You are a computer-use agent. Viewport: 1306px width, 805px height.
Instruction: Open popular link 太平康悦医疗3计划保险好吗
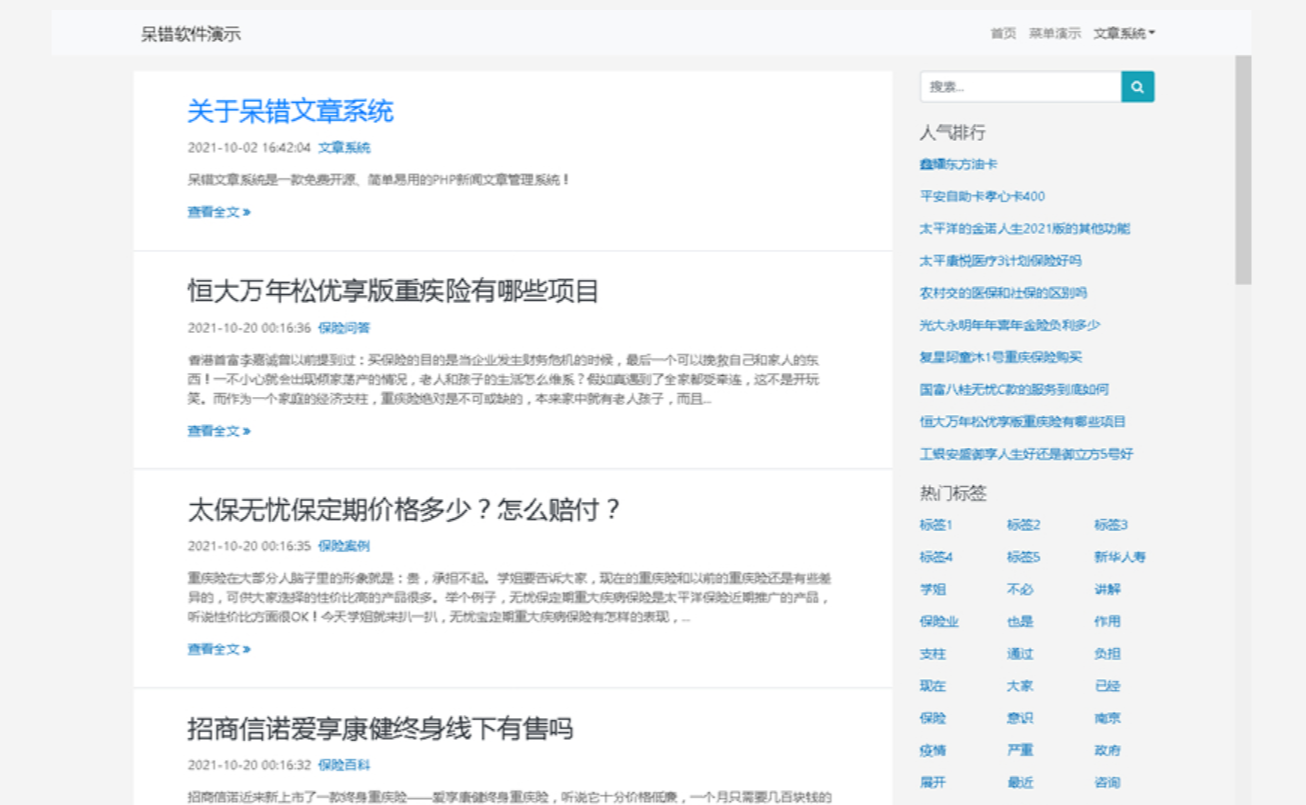[1001, 261]
